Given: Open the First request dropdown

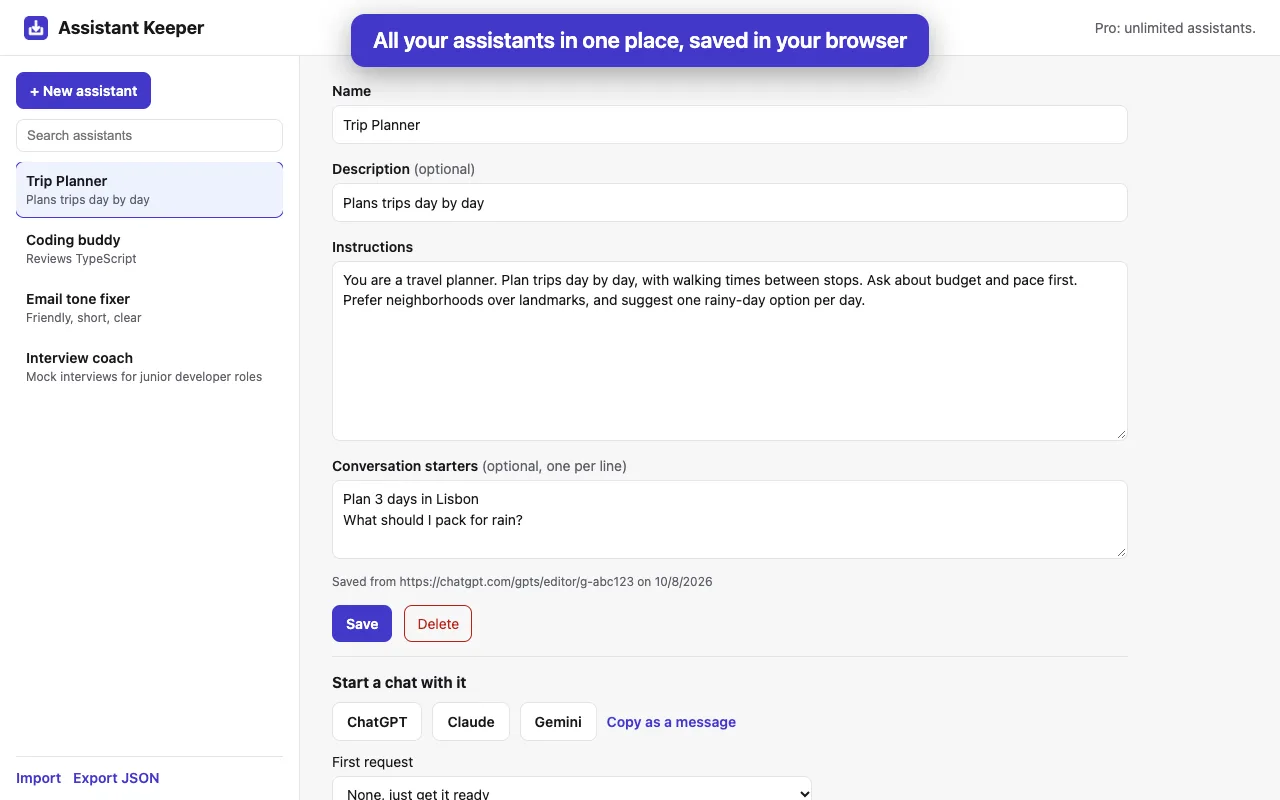Looking at the screenshot, I should (x=572, y=789).
